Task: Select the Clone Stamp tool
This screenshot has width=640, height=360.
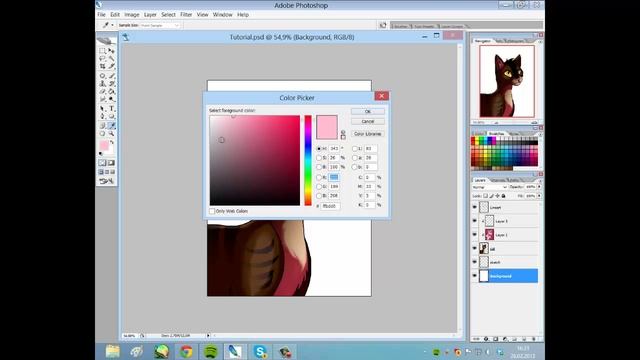Action: click(102, 84)
